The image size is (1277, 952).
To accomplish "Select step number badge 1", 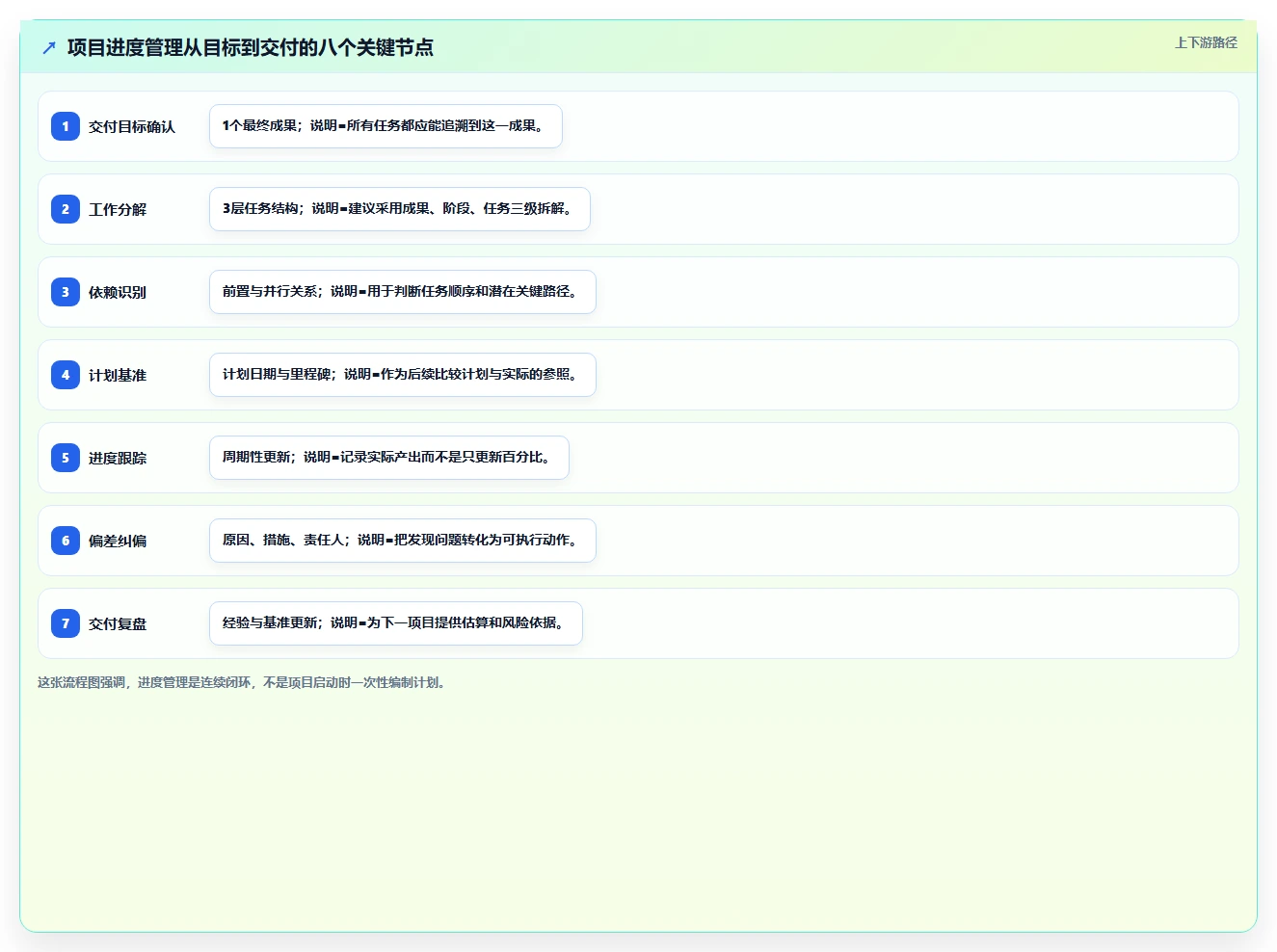I will 66,126.
